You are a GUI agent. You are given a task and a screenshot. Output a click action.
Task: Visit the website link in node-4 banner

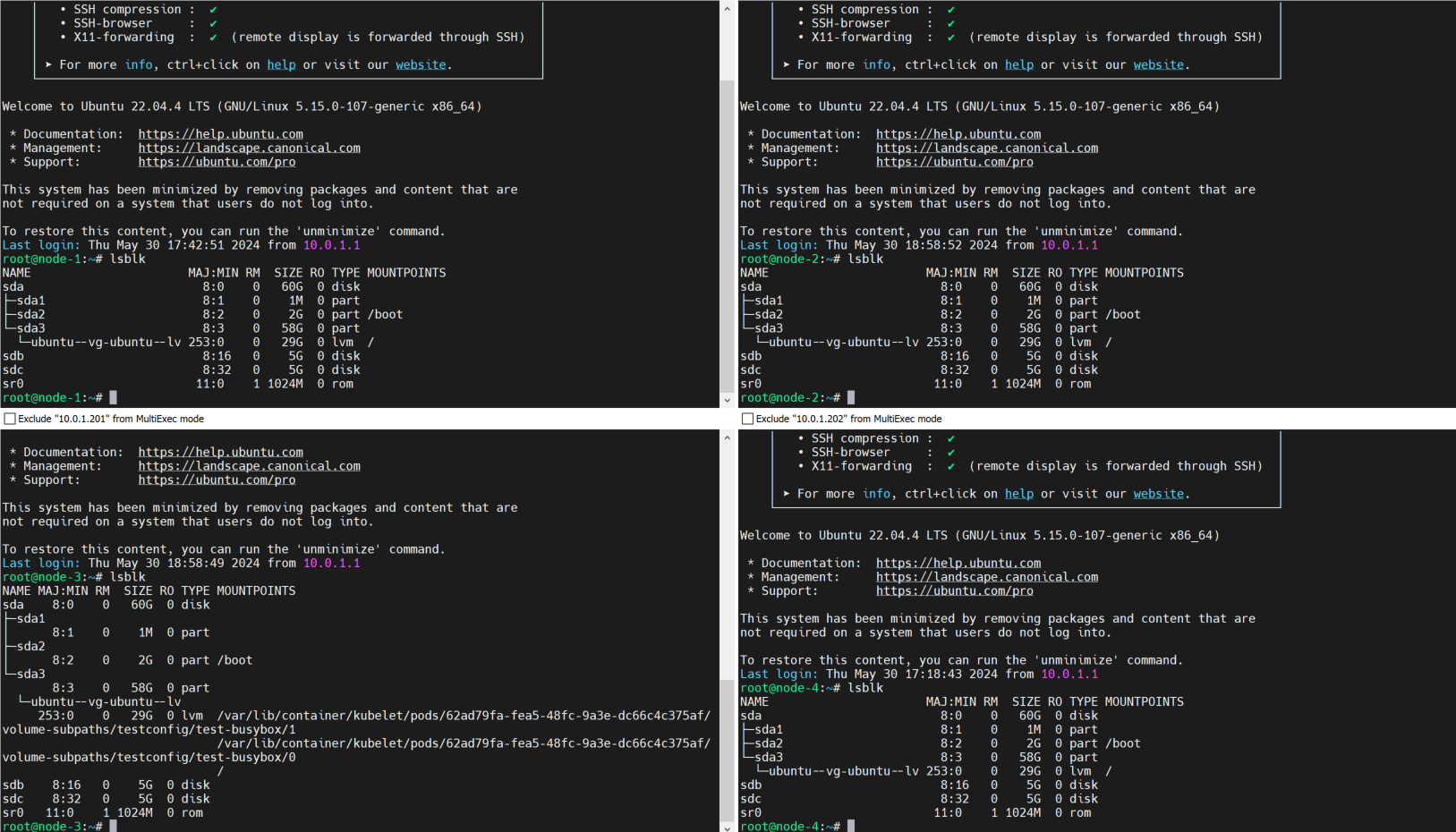point(1158,494)
